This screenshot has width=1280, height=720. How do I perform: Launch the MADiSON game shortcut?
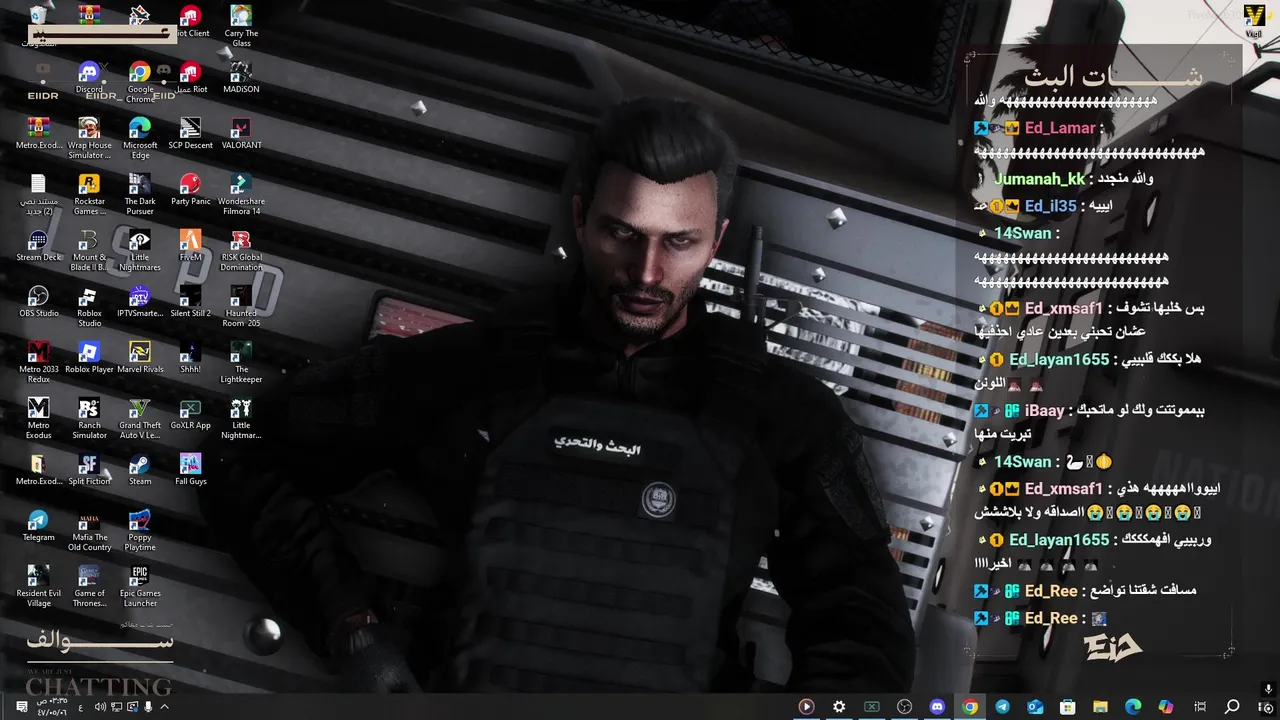[241, 78]
